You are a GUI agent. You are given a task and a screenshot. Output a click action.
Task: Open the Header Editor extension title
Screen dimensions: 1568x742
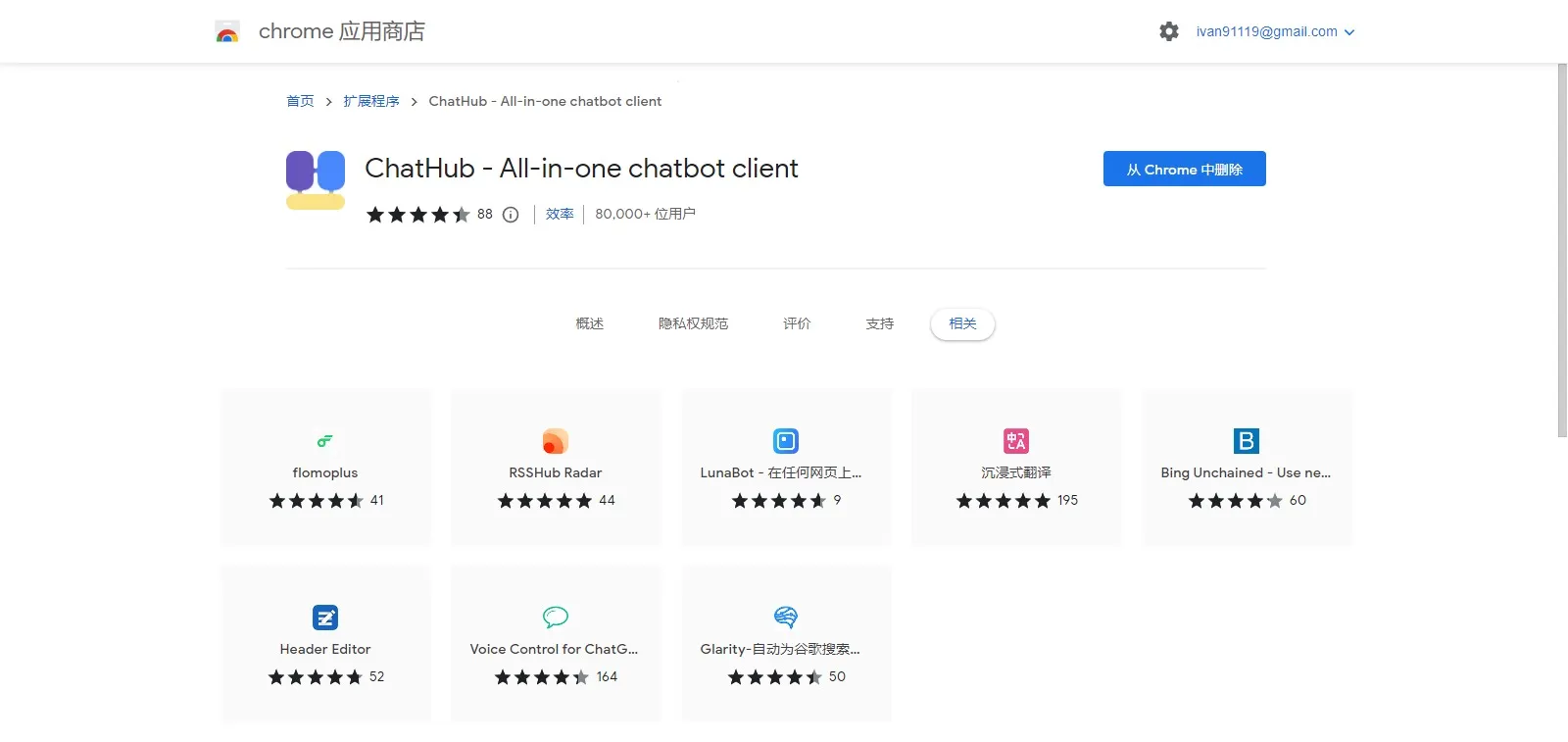325,649
